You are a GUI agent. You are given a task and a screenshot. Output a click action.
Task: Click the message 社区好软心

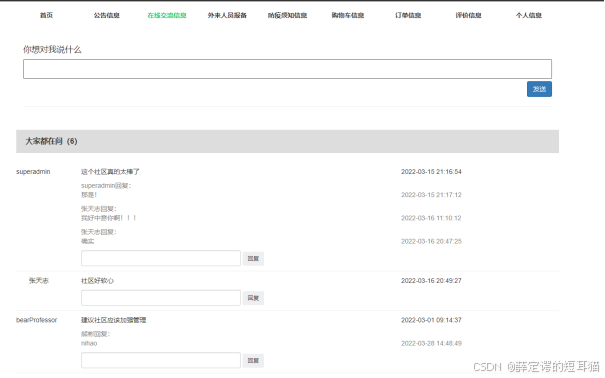point(97,280)
